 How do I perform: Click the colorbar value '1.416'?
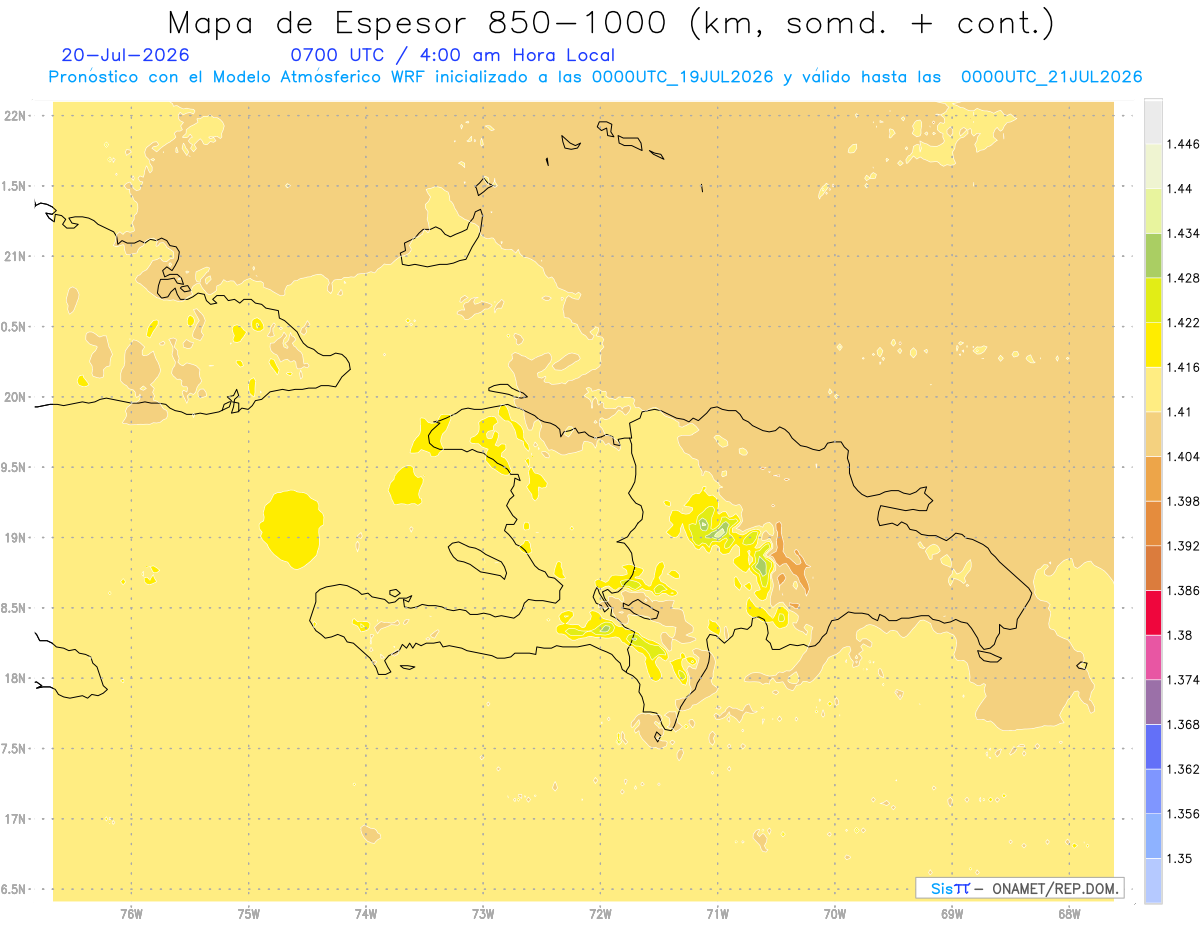tap(1183, 367)
